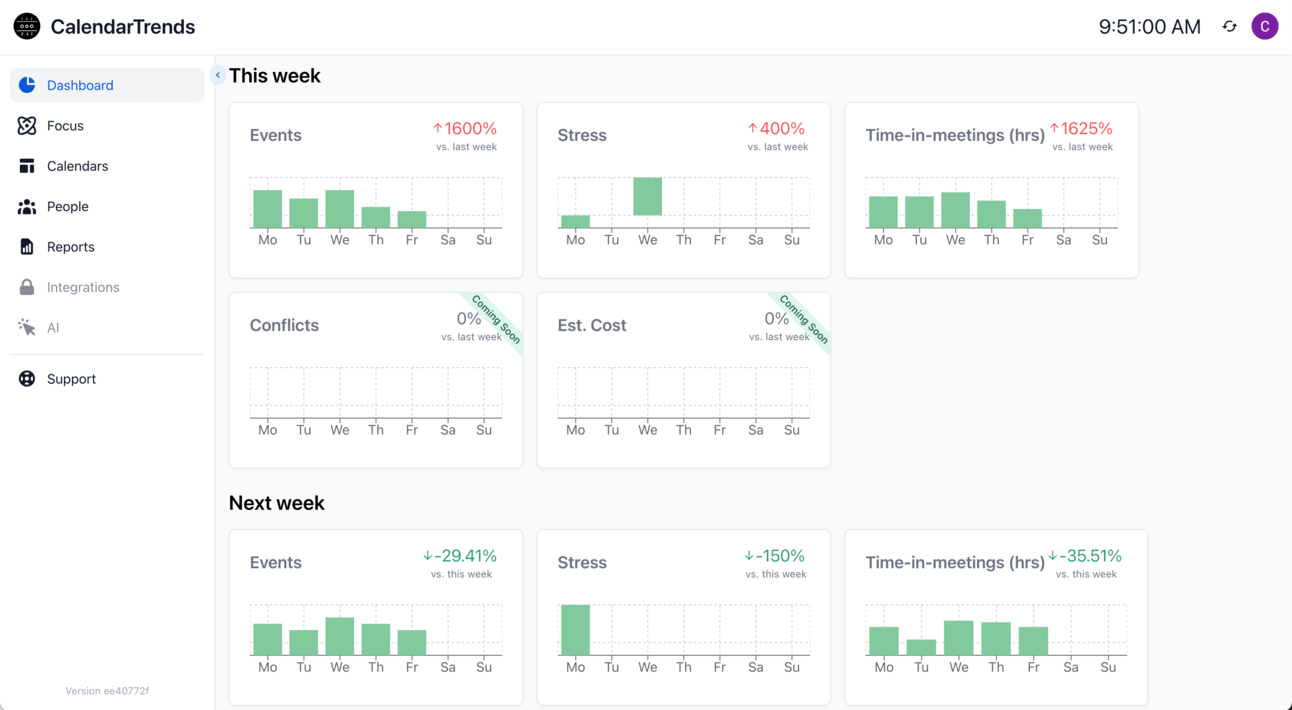Click the Est. Cost Coming Soon ribbon
The width and height of the screenshot is (1292, 710).
tap(804, 319)
